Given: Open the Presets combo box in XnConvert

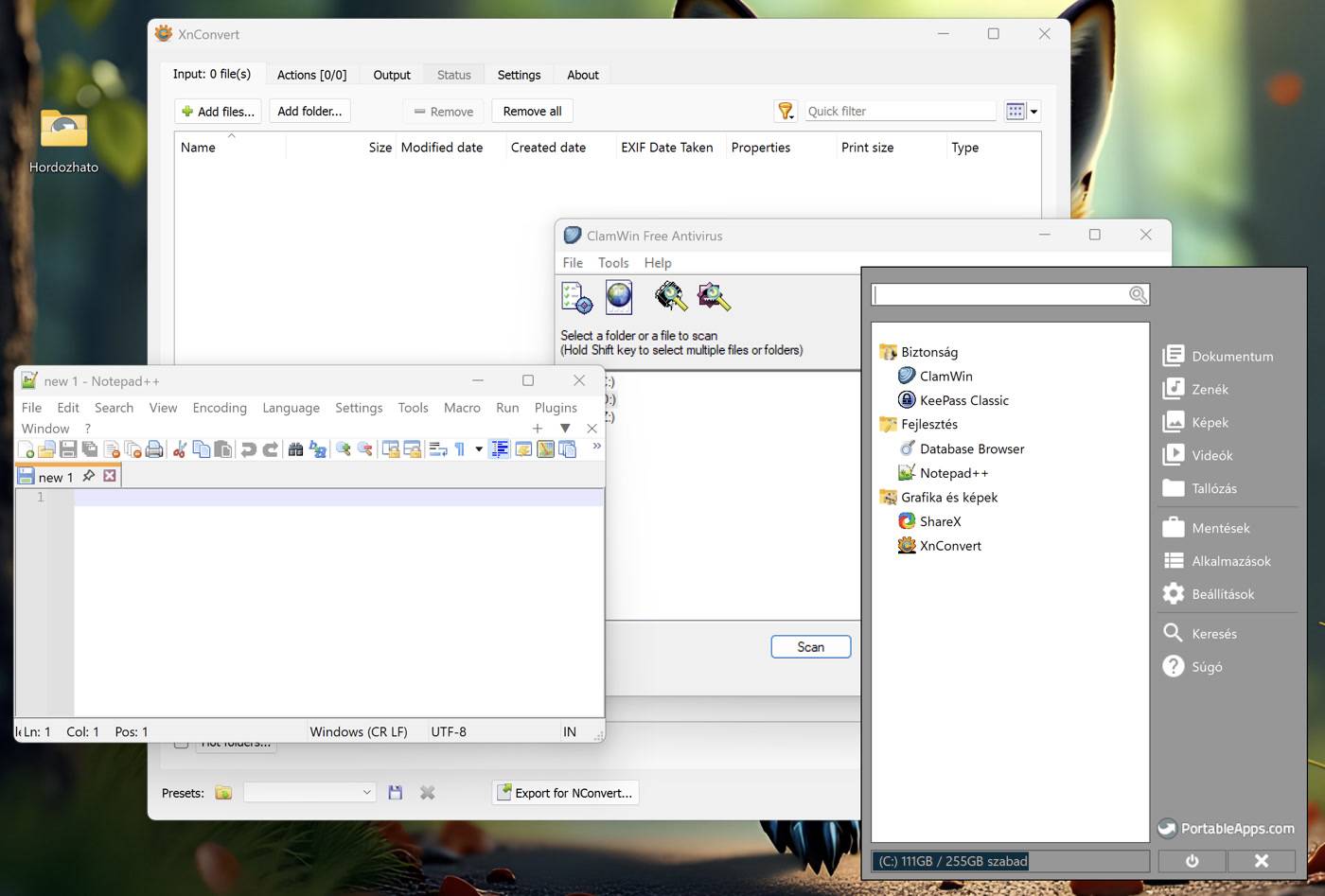Looking at the screenshot, I should click(309, 793).
